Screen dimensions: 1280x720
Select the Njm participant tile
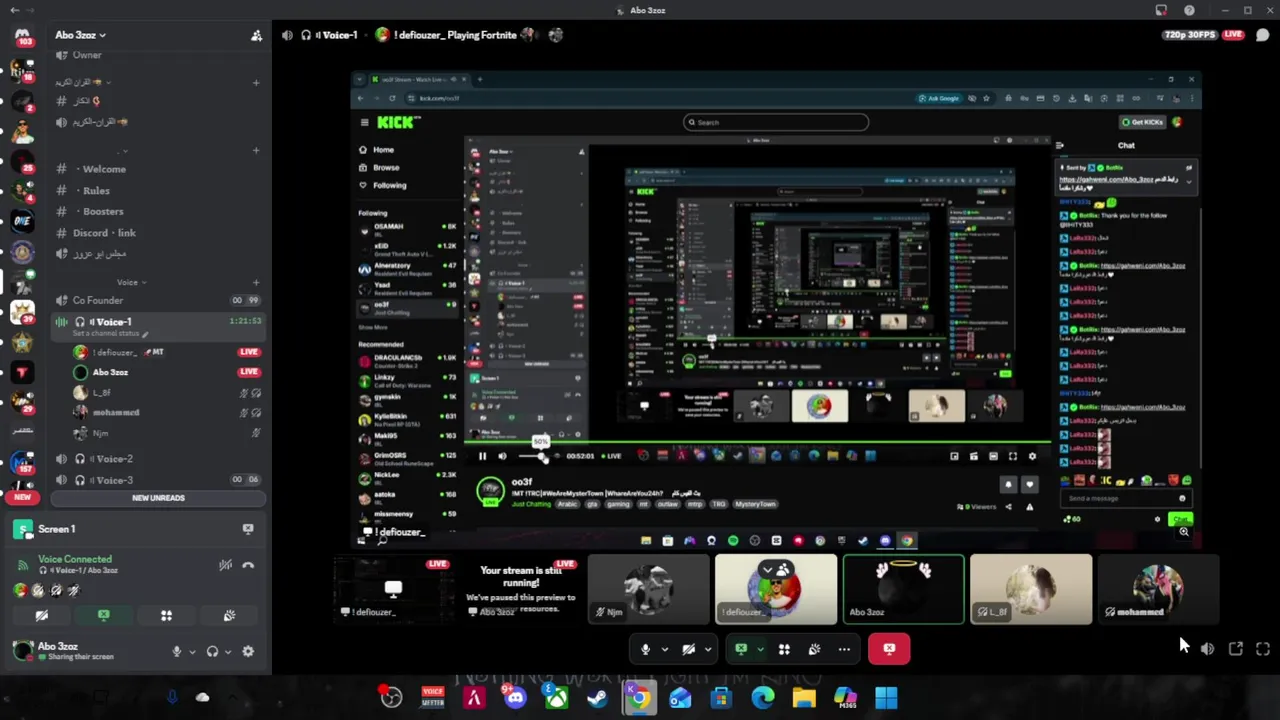tap(648, 590)
